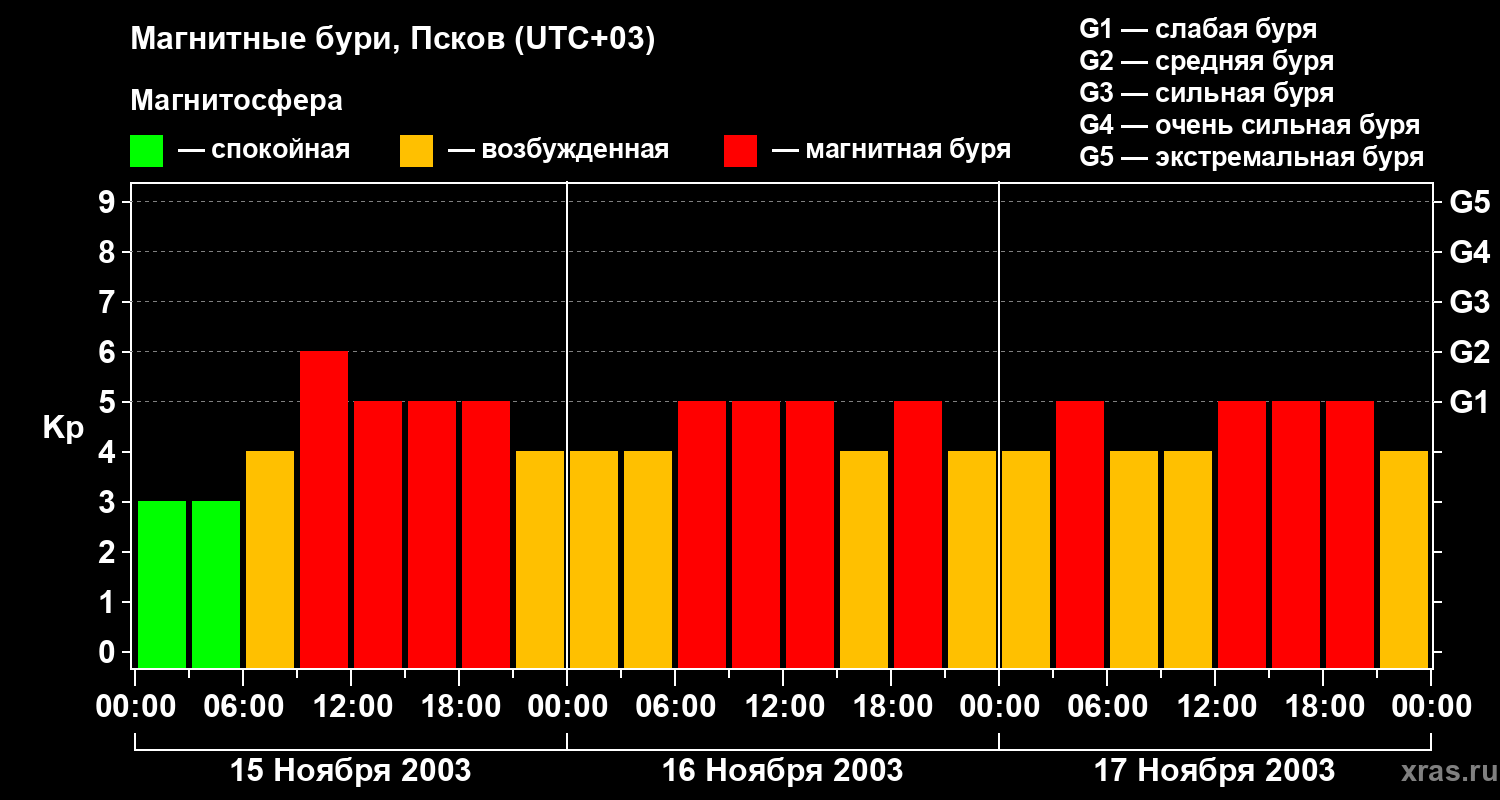Viewport: 1500px width, 800px height.
Task: Click the red 'магнитная буря' legend swatch
Action: pyautogui.click(x=740, y=151)
